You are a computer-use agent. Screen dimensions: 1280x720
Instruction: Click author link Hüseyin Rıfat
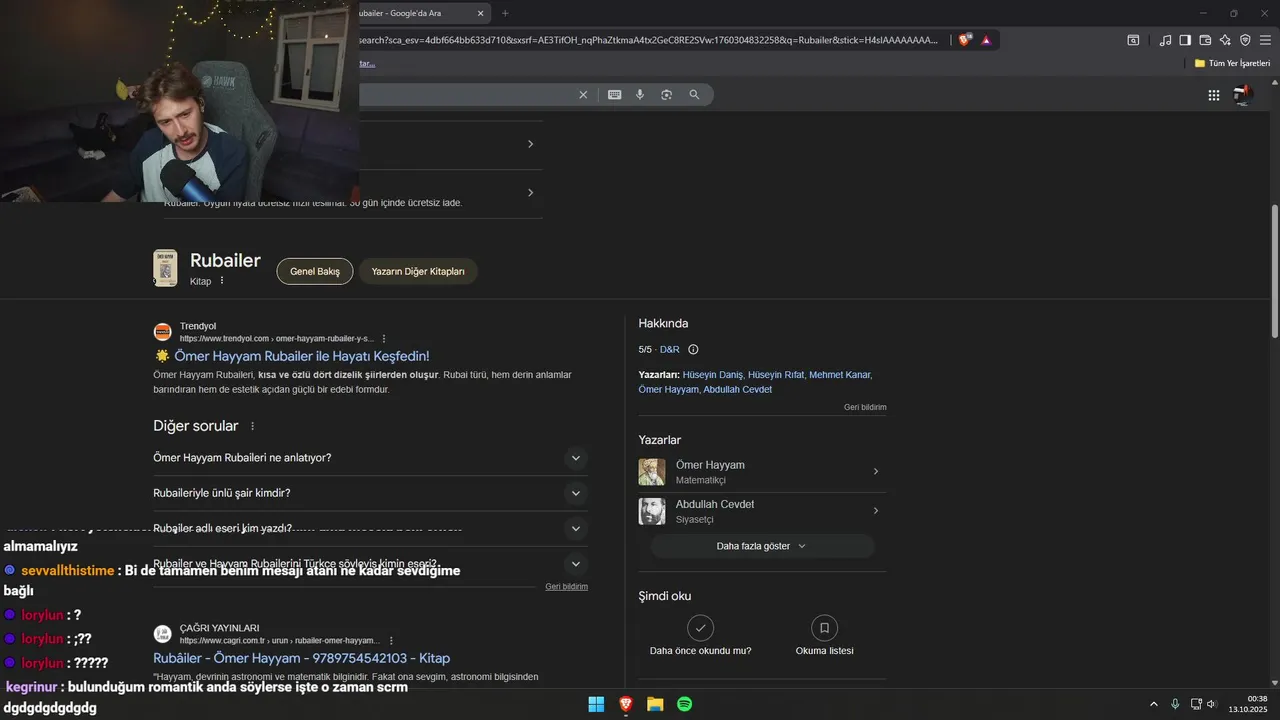[776, 375]
